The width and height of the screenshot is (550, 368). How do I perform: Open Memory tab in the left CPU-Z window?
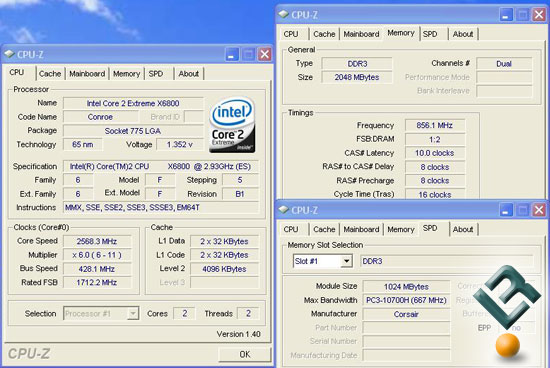126,74
